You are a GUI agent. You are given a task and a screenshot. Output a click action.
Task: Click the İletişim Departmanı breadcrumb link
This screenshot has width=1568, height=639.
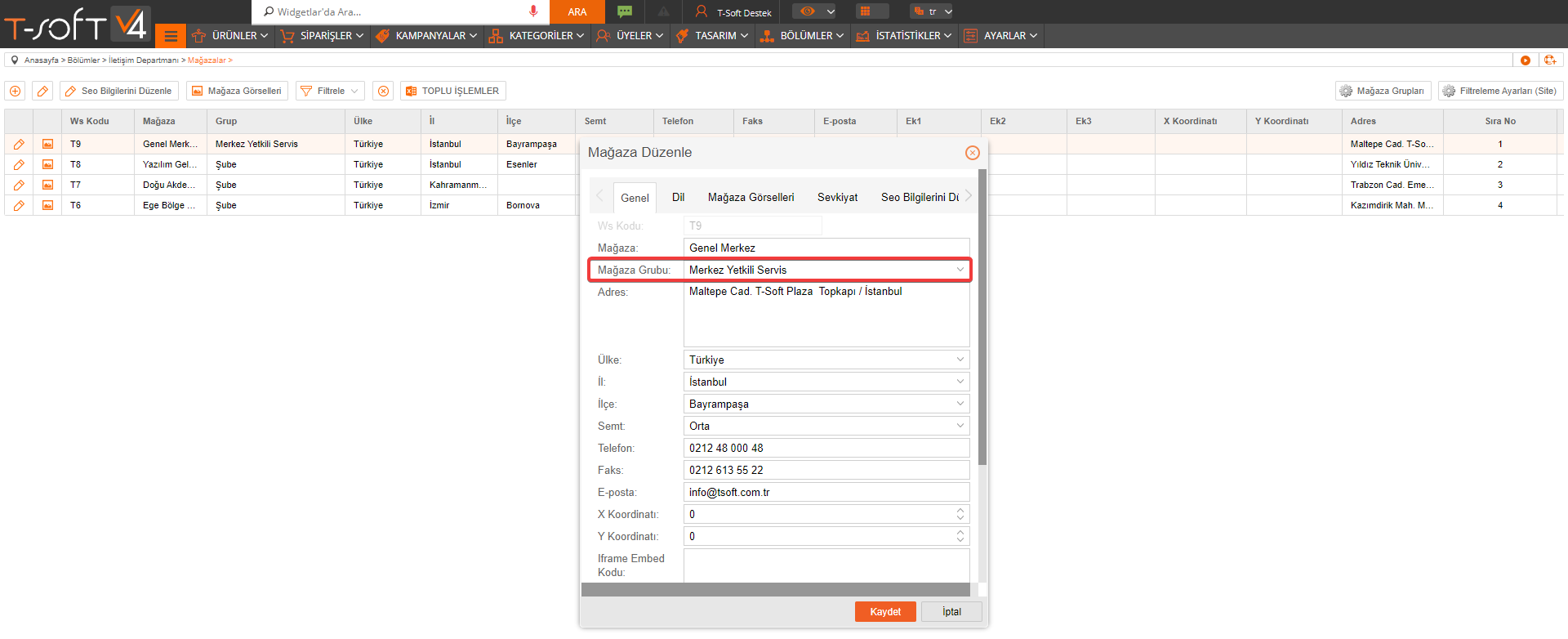(144, 60)
